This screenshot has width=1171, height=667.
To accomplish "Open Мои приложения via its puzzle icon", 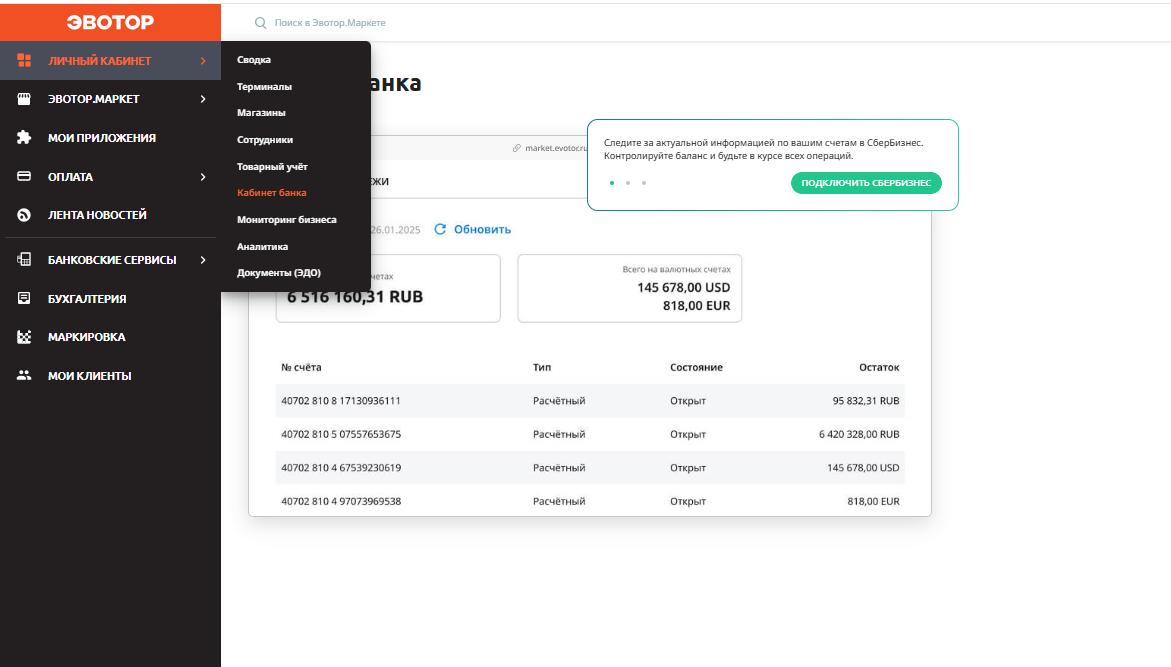I will [24, 137].
